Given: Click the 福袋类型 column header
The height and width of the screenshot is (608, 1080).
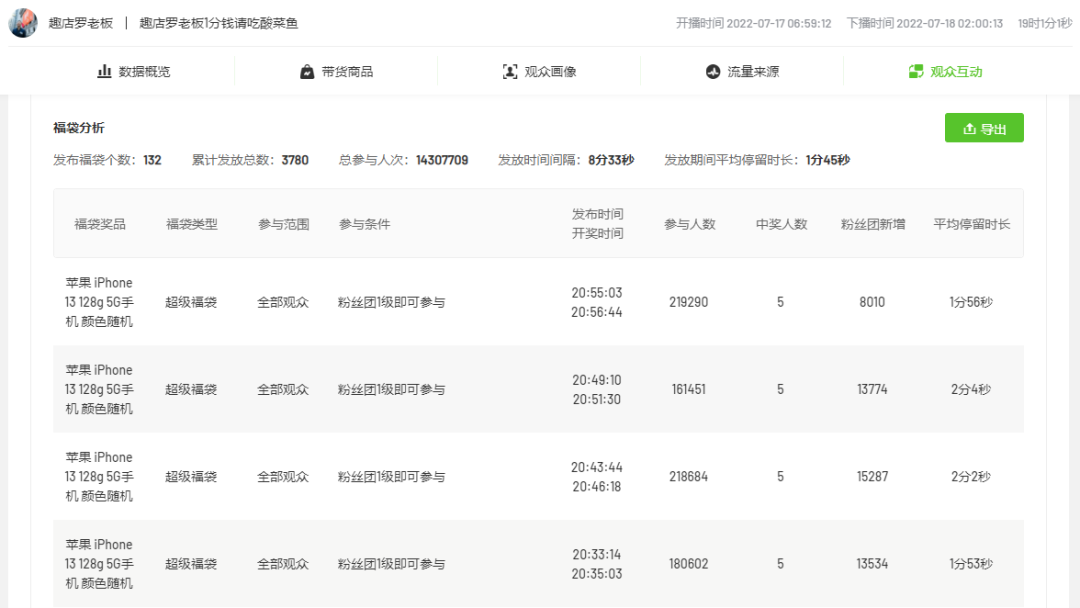Looking at the screenshot, I should [x=191, y=224].
